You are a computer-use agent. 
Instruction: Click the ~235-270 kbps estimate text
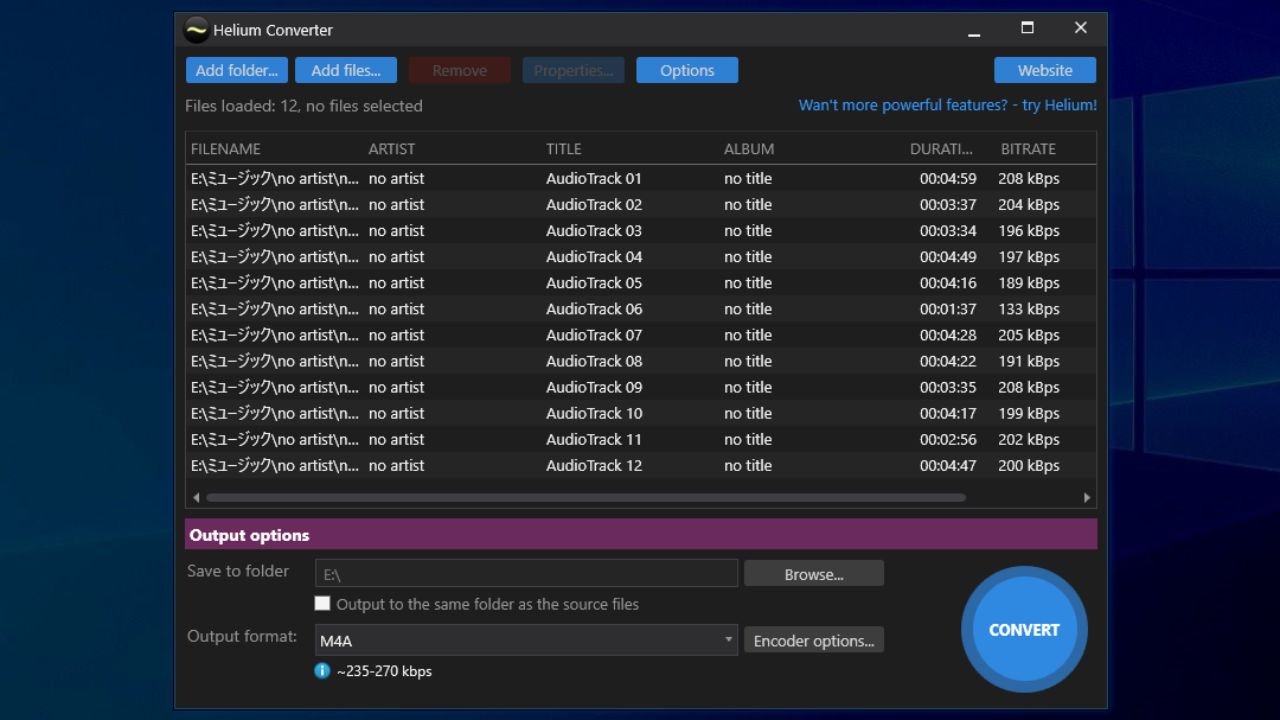point(384,671)
